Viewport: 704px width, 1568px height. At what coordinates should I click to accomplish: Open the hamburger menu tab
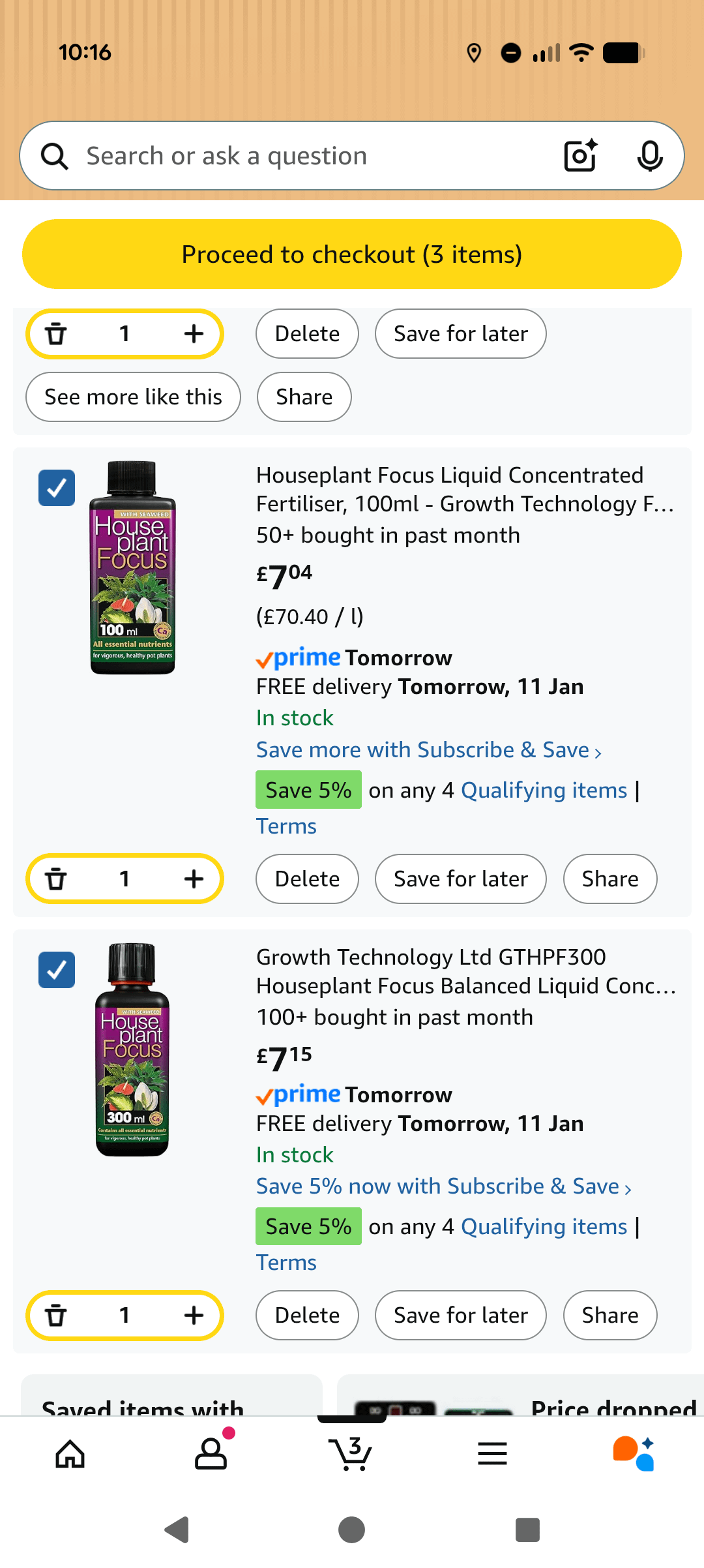[492, 1454]
